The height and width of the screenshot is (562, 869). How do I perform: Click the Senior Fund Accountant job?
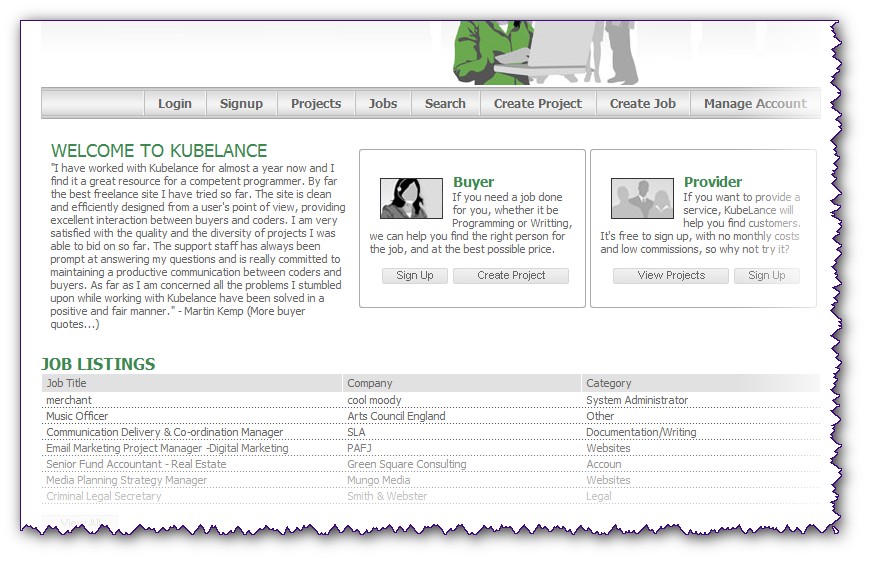pos(136,464)
